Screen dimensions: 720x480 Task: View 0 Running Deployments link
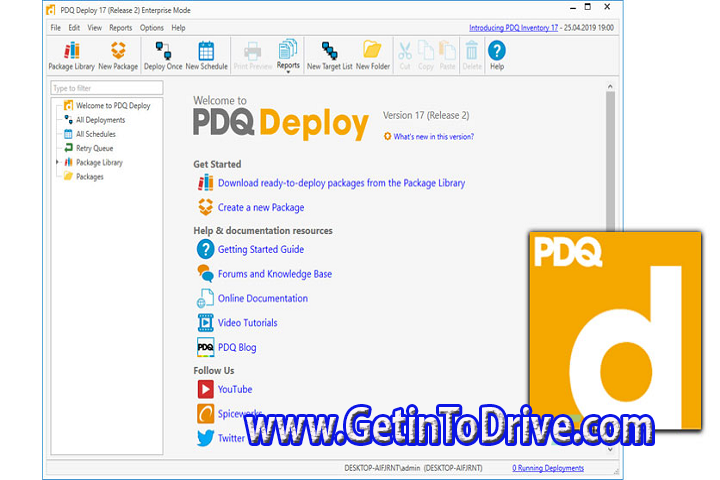tap(548, 468)
